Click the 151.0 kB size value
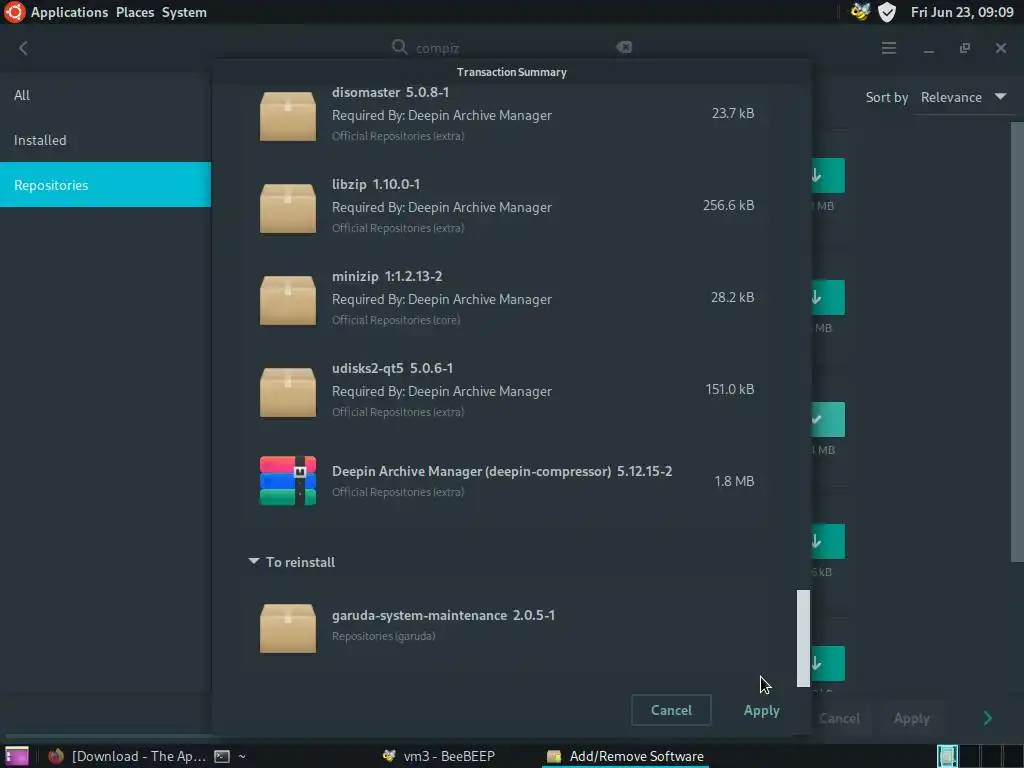This screenshot has width=1024, height=768. [x=729, y=389]
